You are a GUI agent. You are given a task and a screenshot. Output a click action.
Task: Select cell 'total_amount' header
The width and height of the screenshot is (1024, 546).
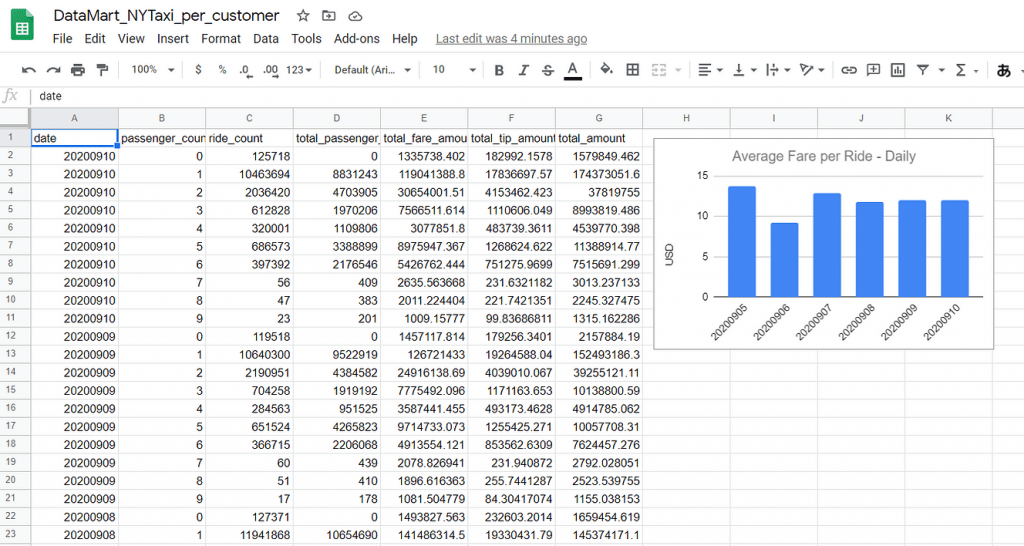point(599,138)
